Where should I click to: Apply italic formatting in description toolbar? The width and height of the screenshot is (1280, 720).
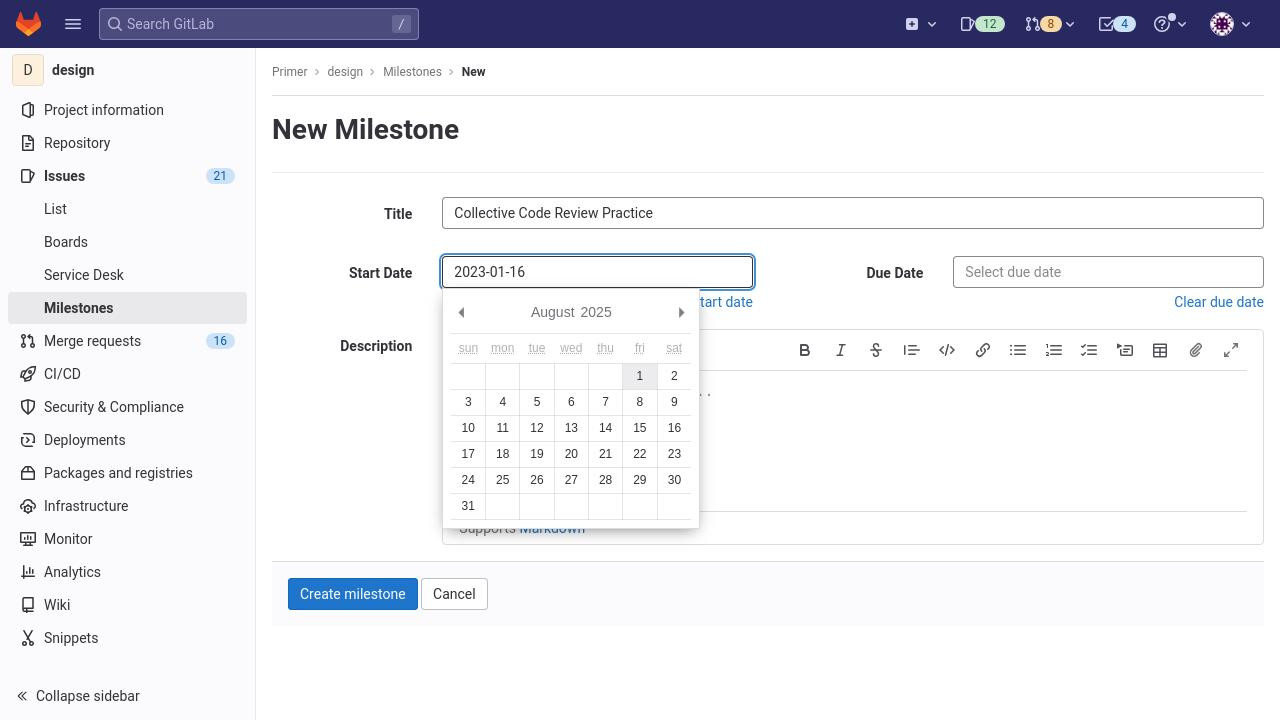840,350
